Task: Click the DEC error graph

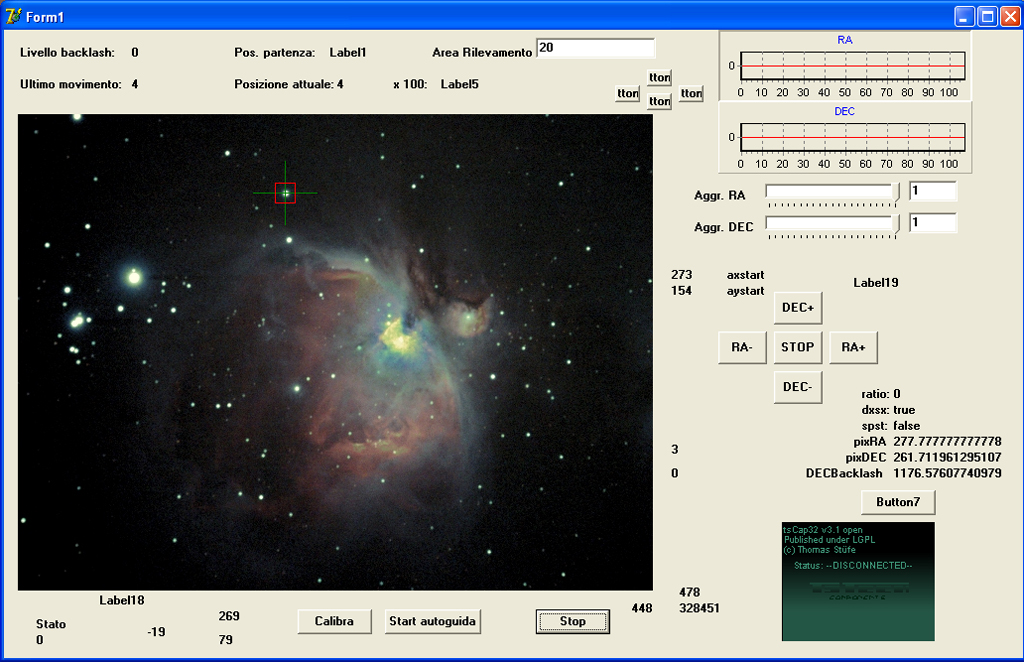Action: click(x=845, y=138)
